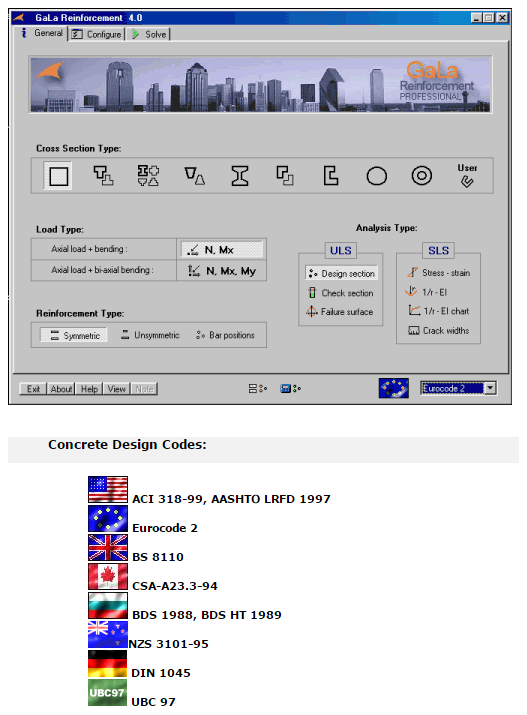Click the UK flag for BS 8110

108,548
